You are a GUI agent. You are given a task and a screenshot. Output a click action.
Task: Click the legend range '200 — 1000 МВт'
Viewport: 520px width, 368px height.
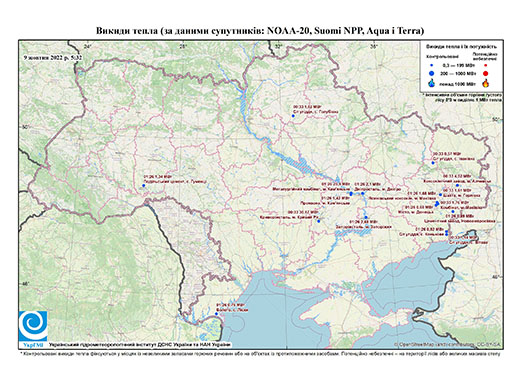coord(457,74)
